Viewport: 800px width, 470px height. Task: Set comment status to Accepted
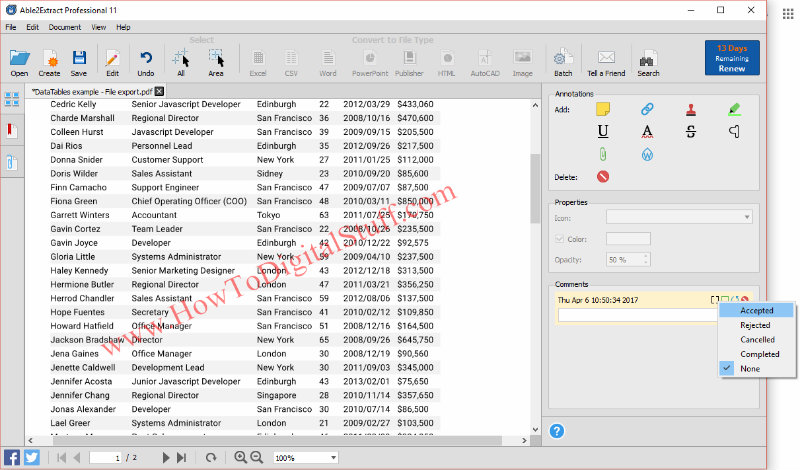756,310
